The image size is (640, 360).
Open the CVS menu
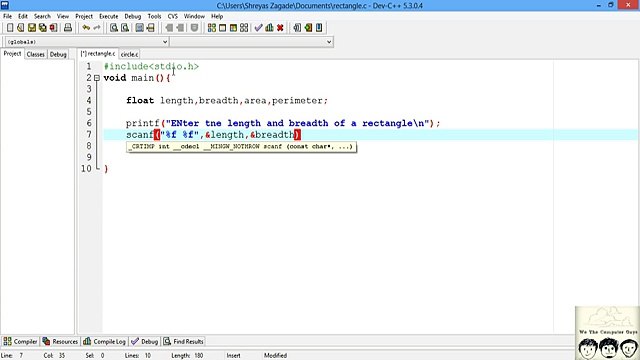[173, 16]
